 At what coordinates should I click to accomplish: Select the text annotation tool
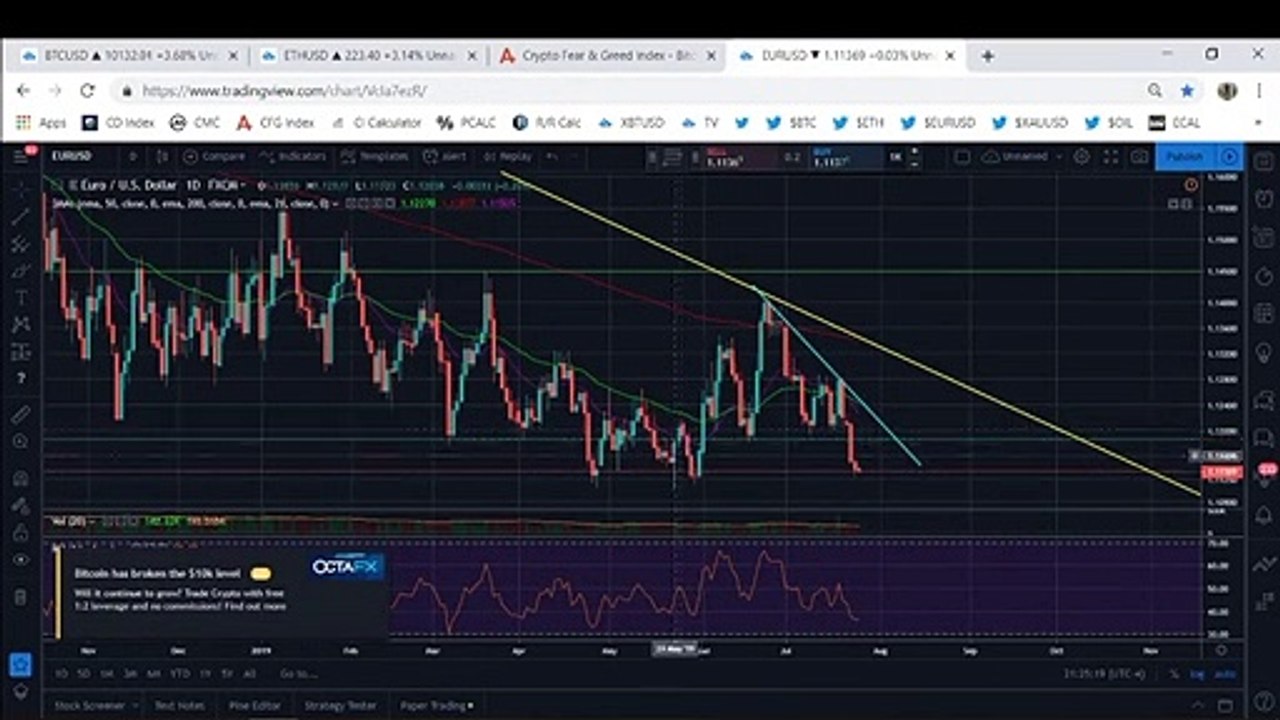tap(20, 298)
